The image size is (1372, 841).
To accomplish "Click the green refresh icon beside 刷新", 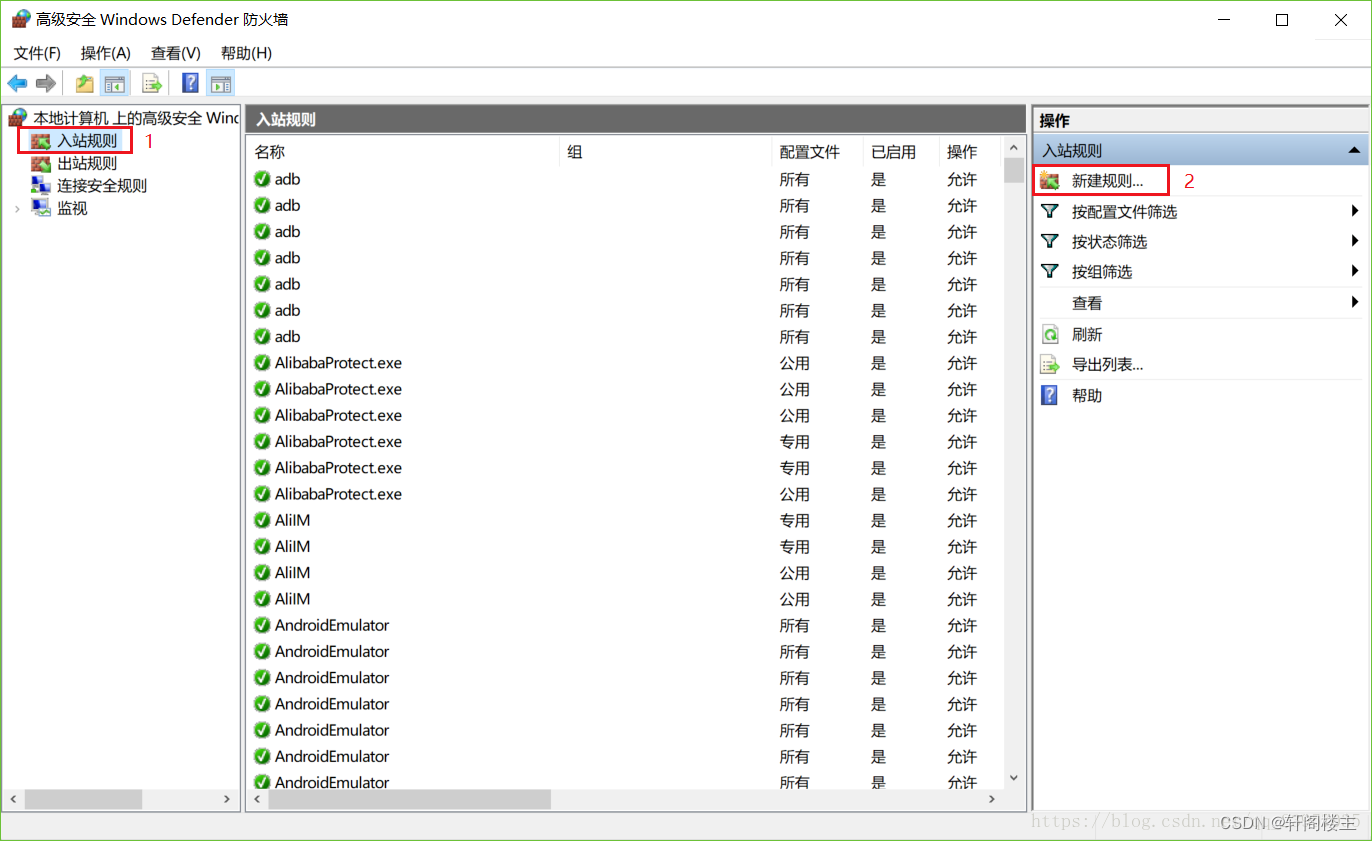I will (x=1050, y=334).
